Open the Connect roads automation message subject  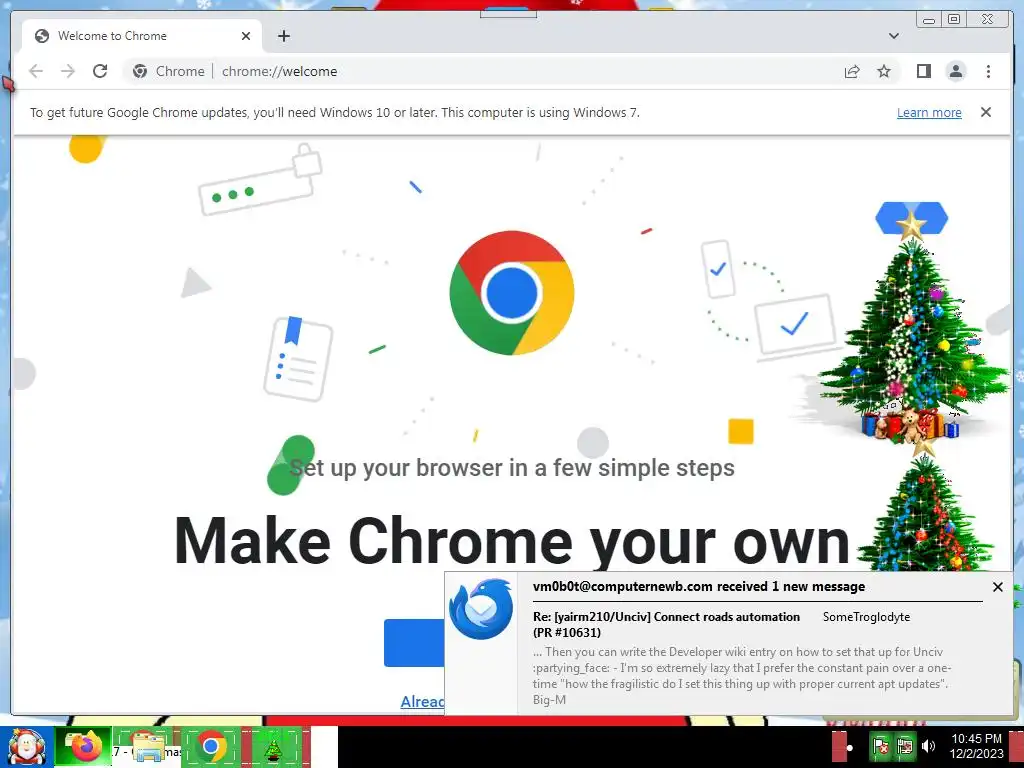[666, 624]
